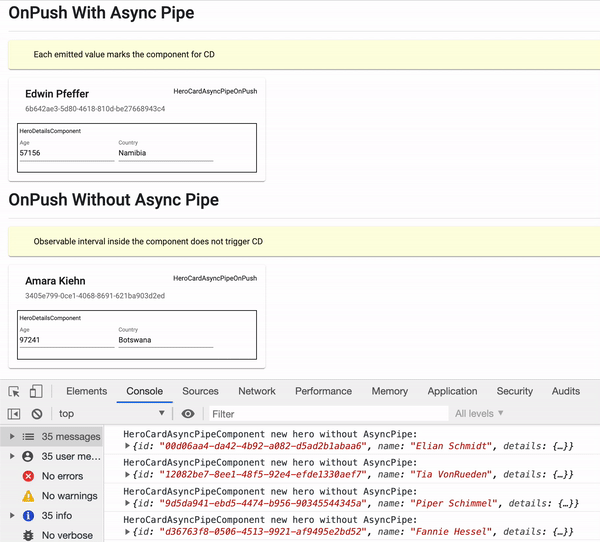Click the console Filter input field

coord(329,414)
